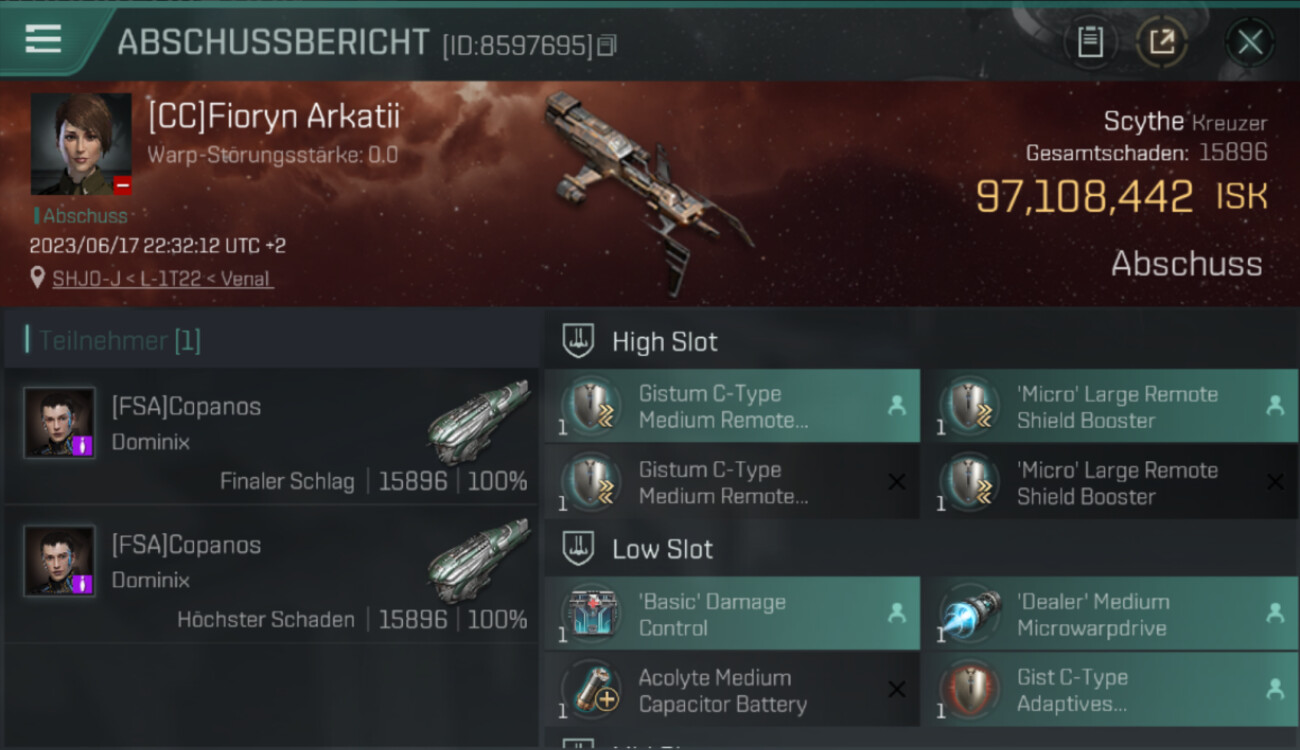Click dropped pilot marker on 'Micro' Large Remote
Screen dimensions: 1300x750
[x=1275, y=405]
